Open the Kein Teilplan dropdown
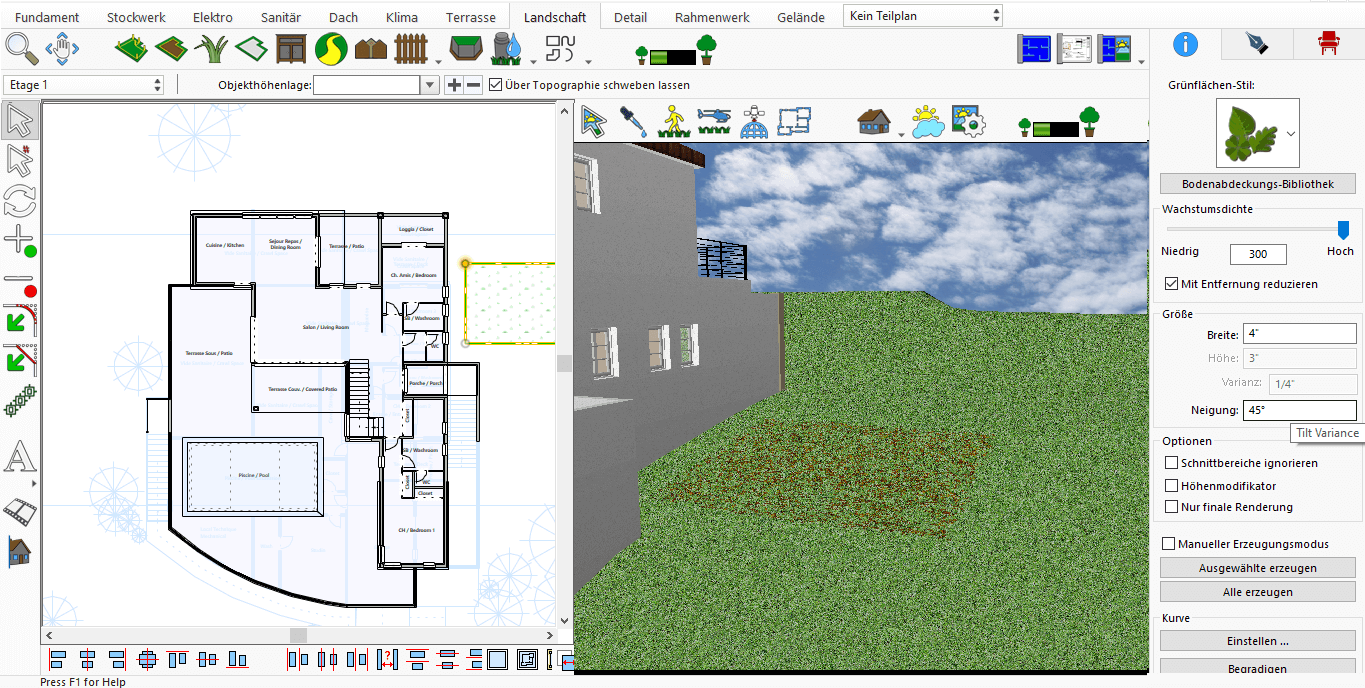Screen dimensions: 1365x688 (x=922, y=15)
